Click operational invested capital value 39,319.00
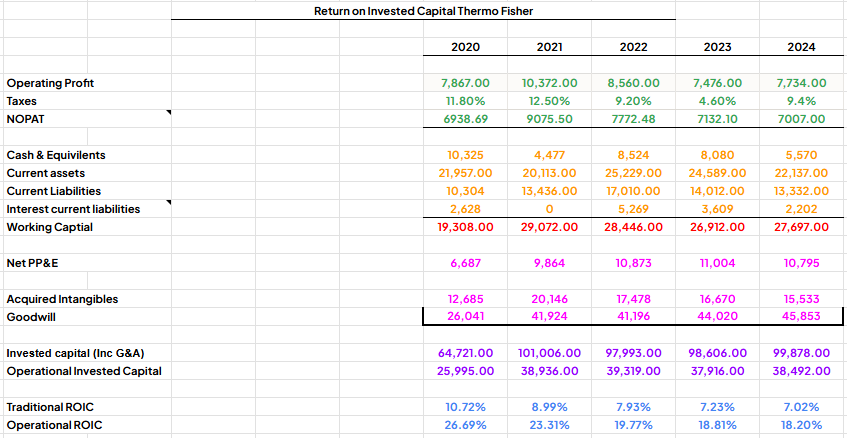 point(634,371)
